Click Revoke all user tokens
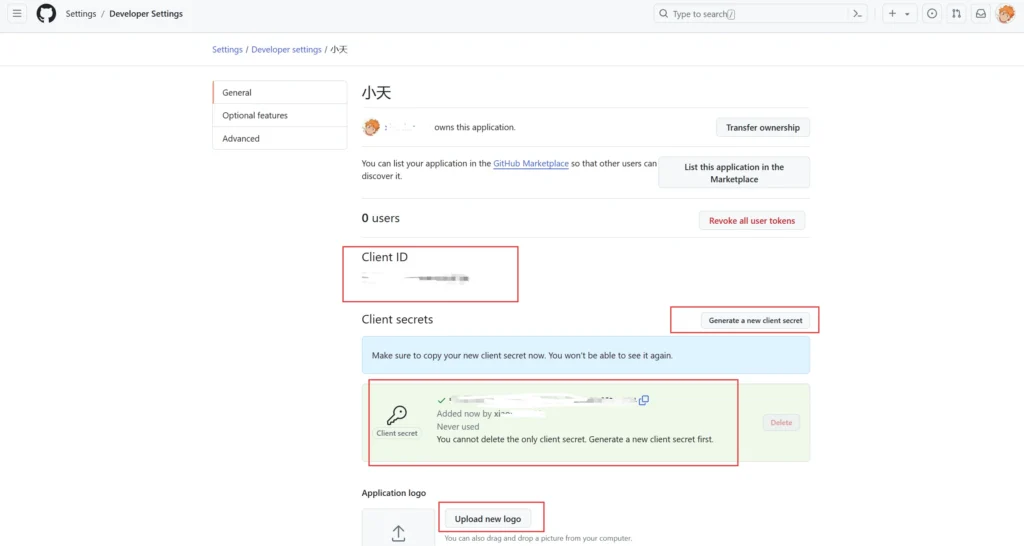1024x546 pixels. (x=752, y=221)
